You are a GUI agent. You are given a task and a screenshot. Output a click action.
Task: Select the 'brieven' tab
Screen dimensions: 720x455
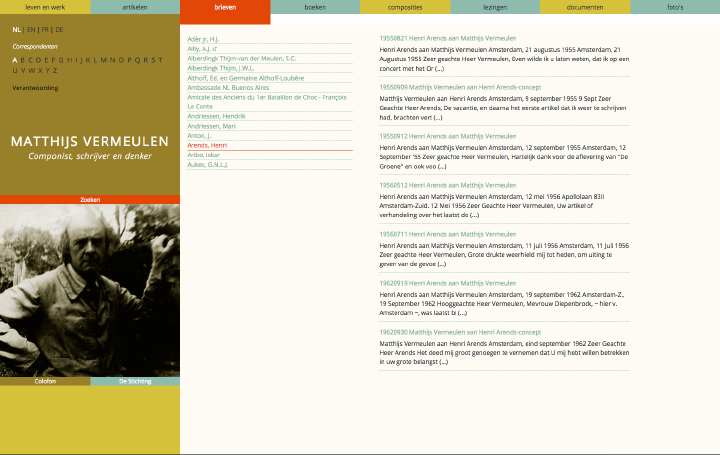coord(225,12)
